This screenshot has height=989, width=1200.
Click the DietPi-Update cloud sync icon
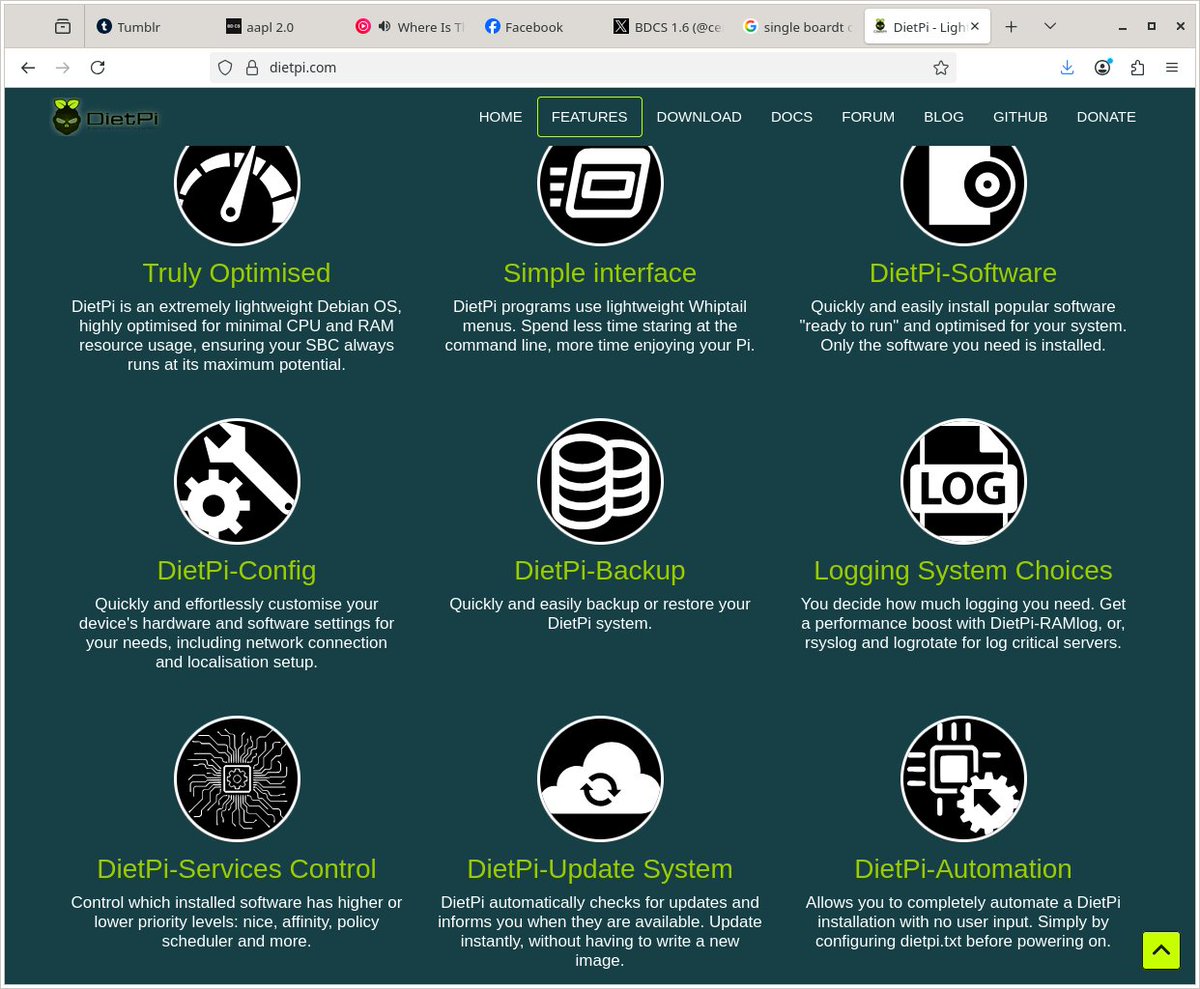click(x=600, y=779)
